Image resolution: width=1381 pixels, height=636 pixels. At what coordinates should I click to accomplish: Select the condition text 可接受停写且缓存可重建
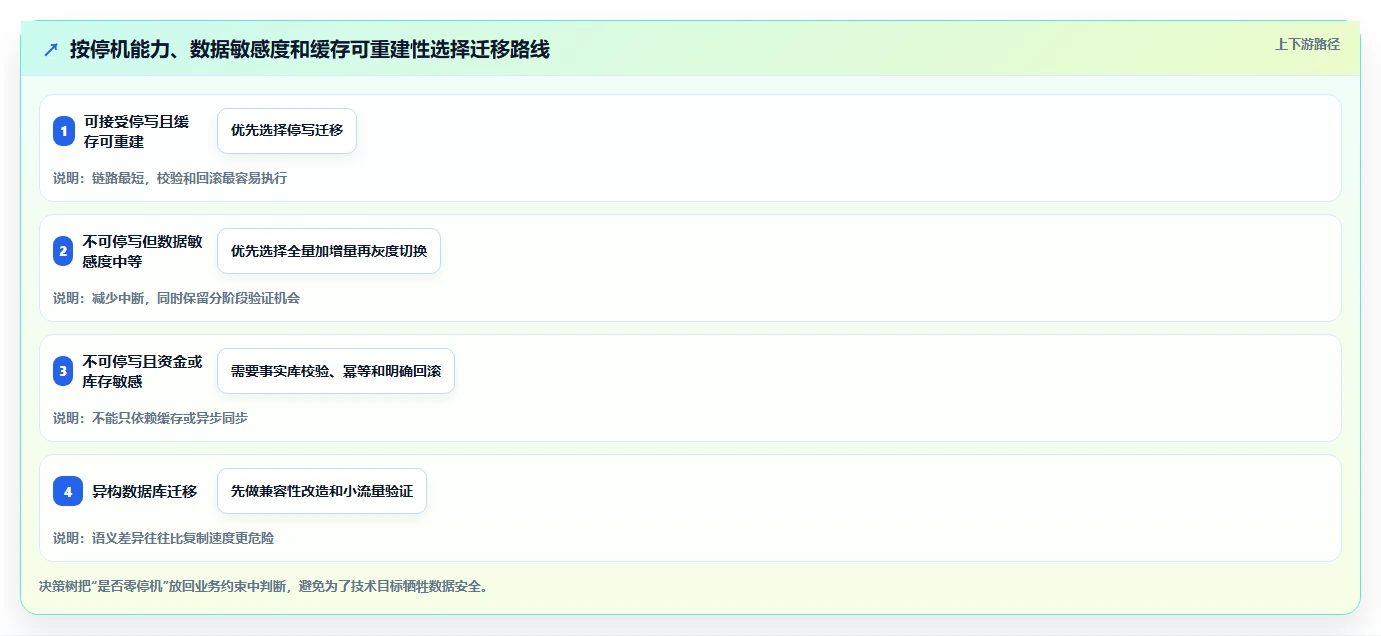click(136, 131)
